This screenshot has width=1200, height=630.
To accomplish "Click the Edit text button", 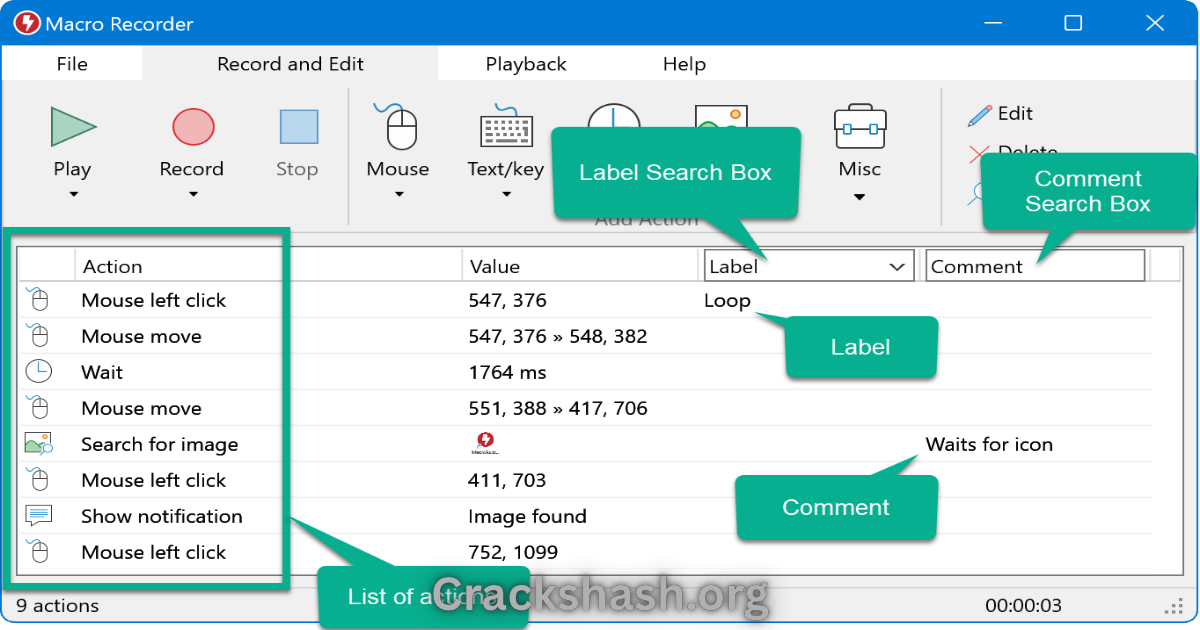I will [x=1015, y=114].
